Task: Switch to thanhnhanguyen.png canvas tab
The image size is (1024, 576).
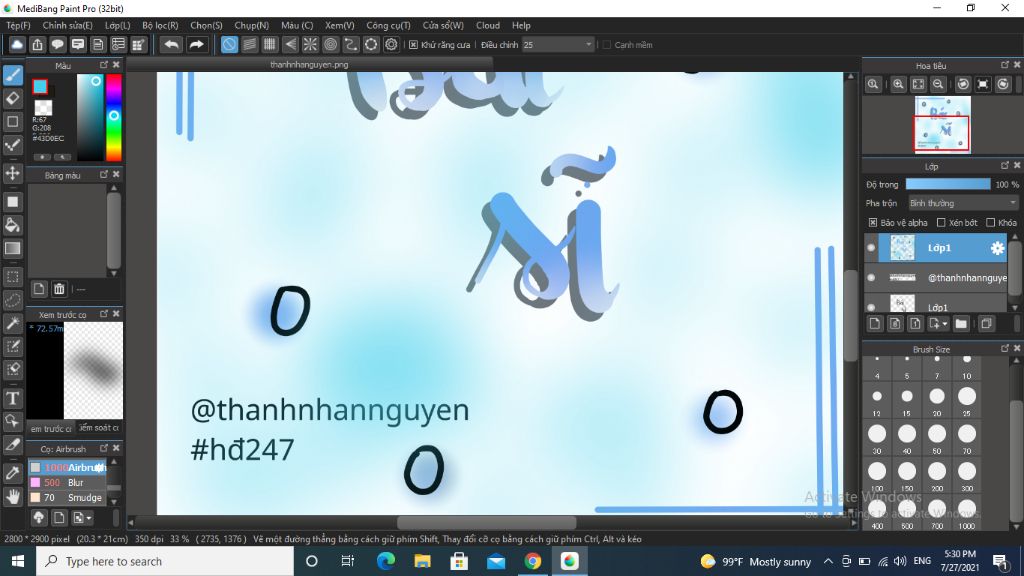Action: [310, 65]
